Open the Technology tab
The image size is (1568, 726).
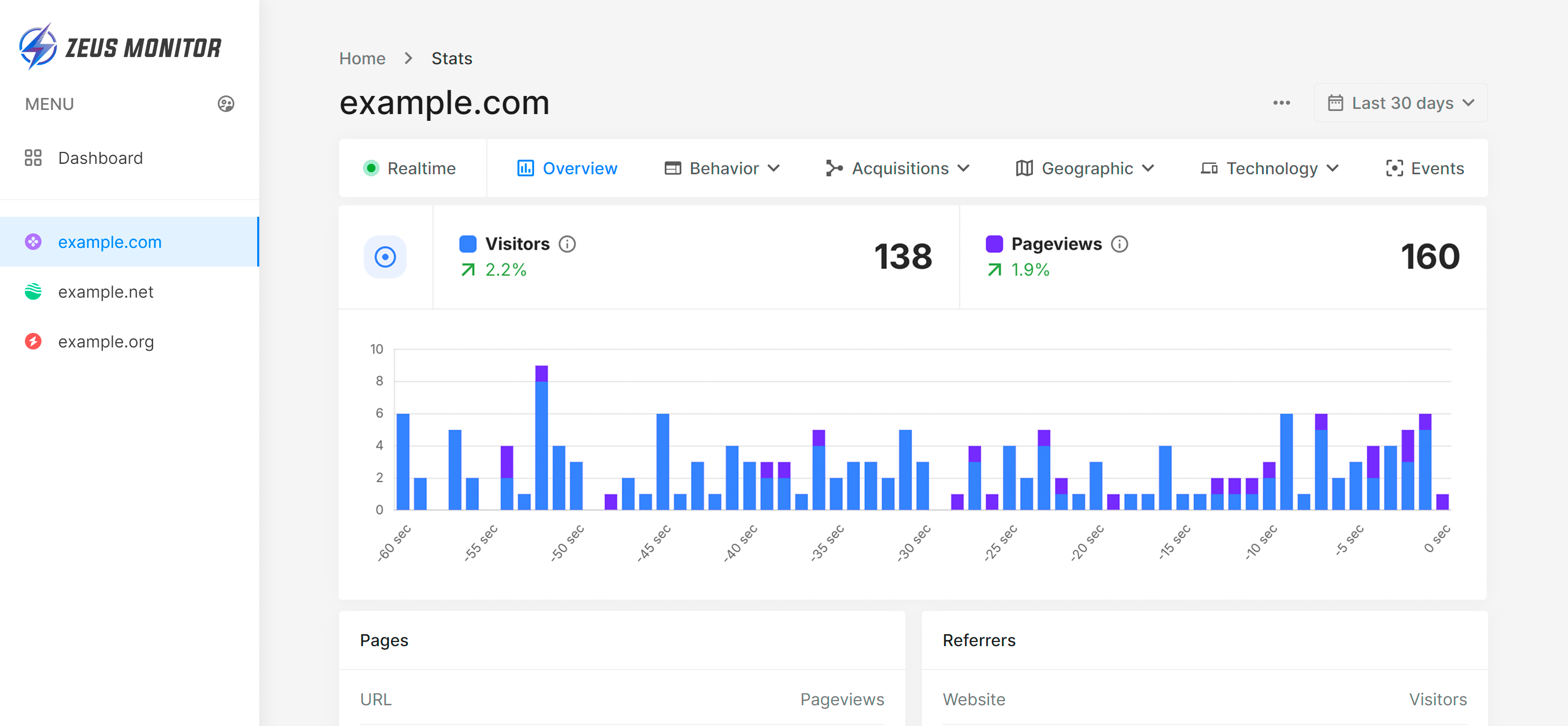(x=1270, y=168)
